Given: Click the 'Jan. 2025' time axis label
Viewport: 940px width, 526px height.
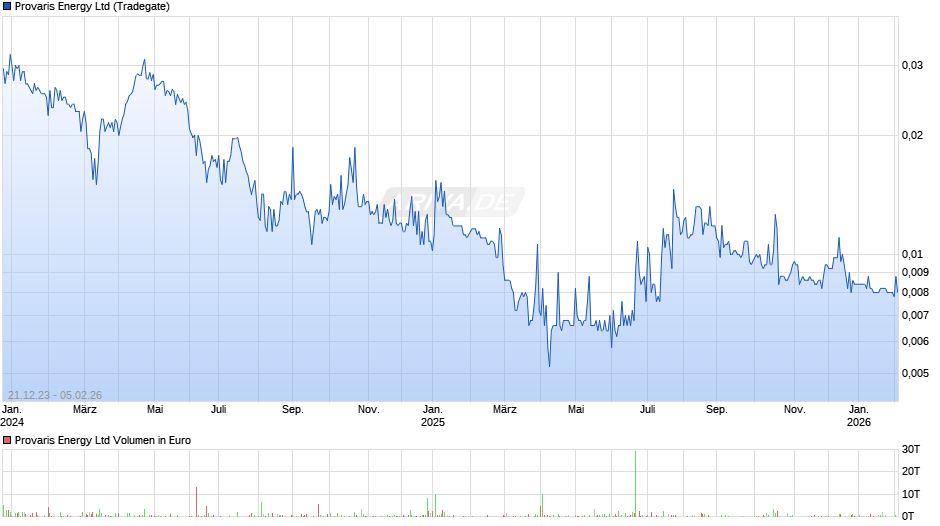Looking at the screenshot, I should (433, 416).
